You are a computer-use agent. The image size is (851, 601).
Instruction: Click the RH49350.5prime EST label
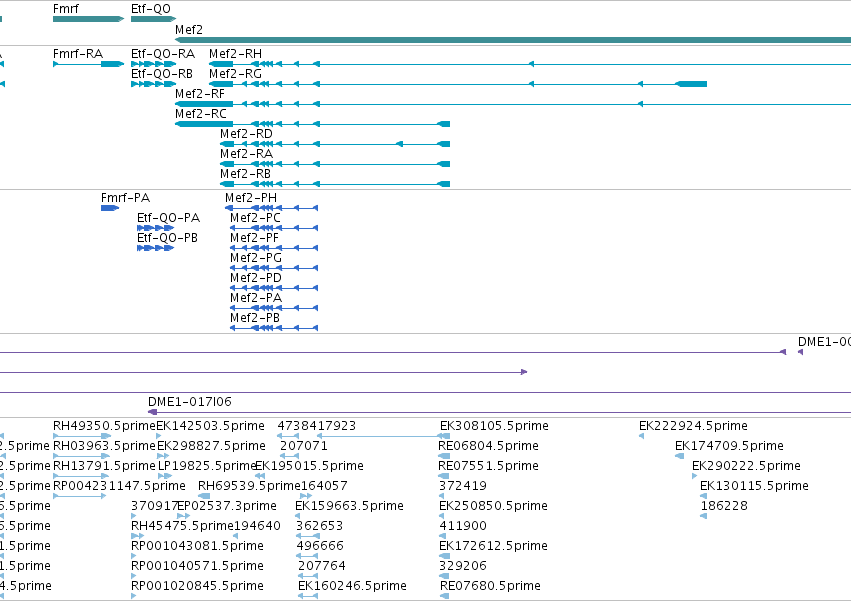pos(104,426)
